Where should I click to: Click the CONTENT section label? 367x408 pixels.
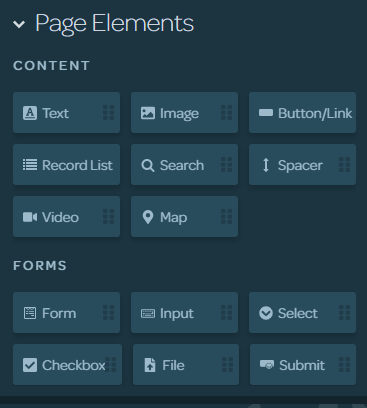[51, 66]
